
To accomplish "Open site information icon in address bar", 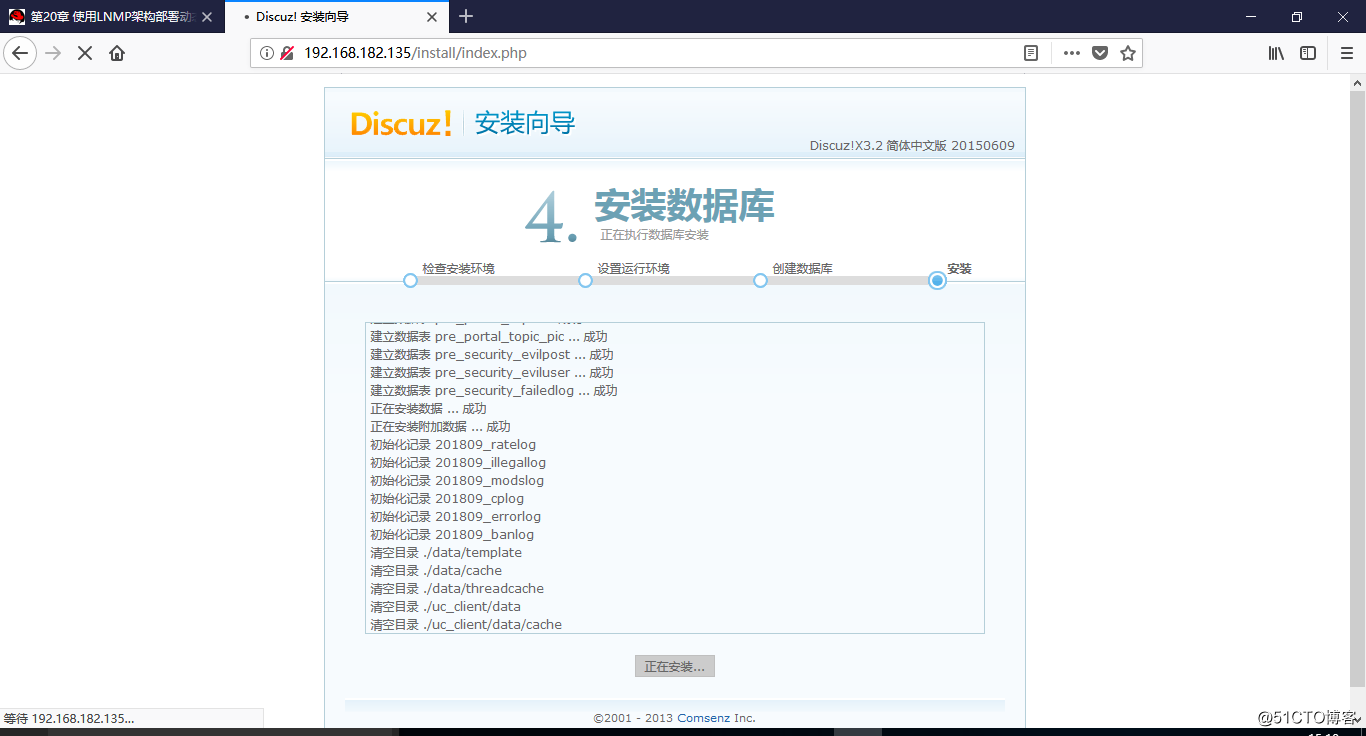I will [267, 53].
